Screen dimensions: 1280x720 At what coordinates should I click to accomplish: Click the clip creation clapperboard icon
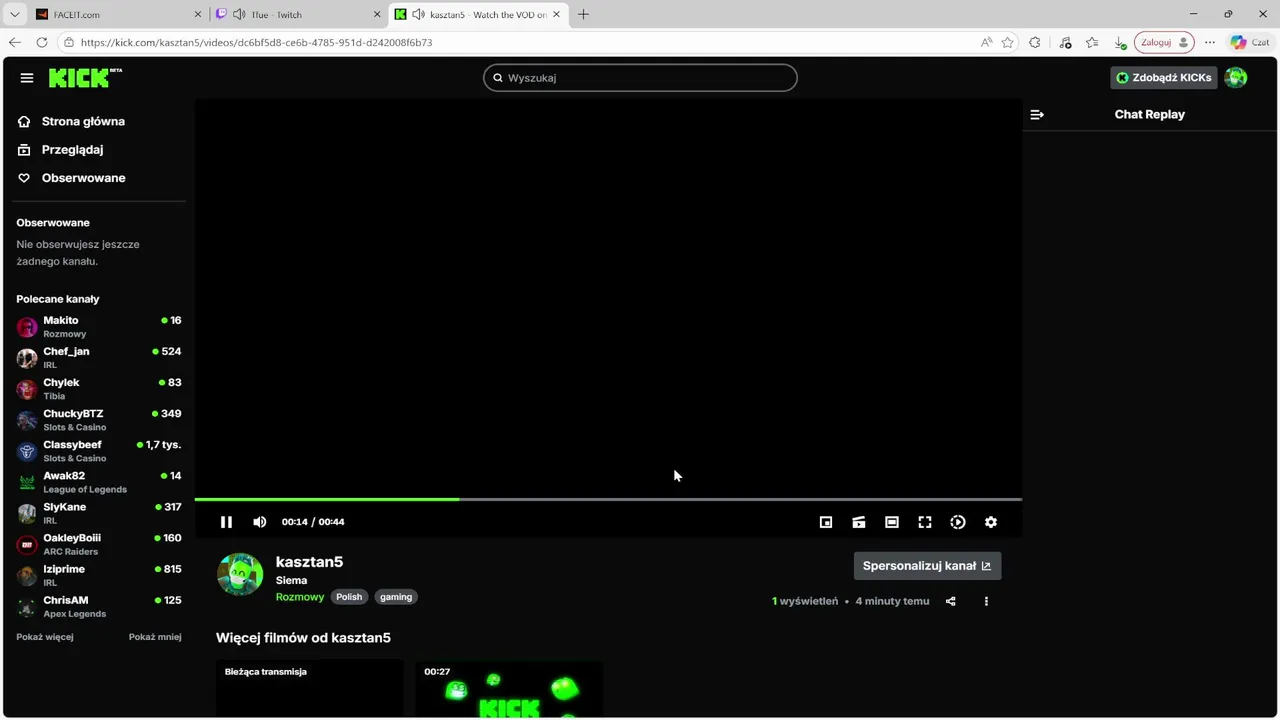[x=859, y=522]
